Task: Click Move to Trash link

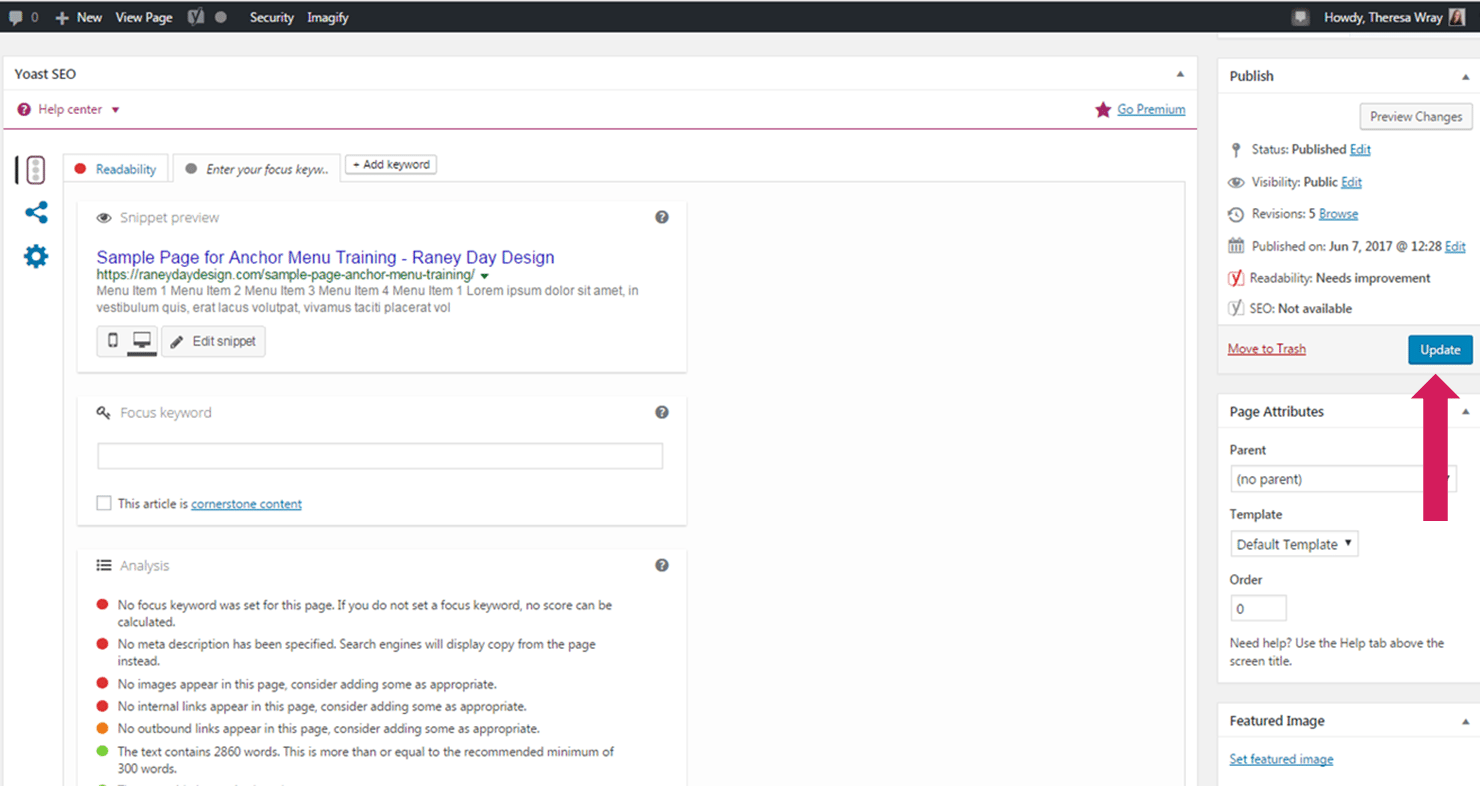Action: point(1267,349)
